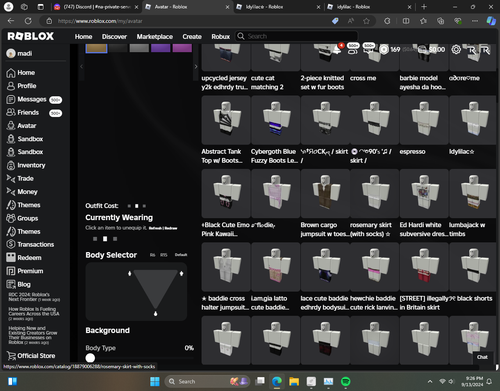Open the Edge settings and more menu
The image size is (500, 391).
tap(475, 21)
